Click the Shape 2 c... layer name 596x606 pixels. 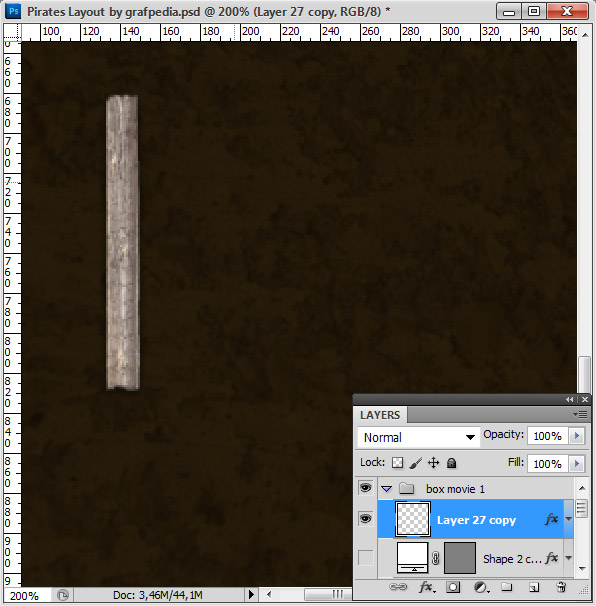512,558
